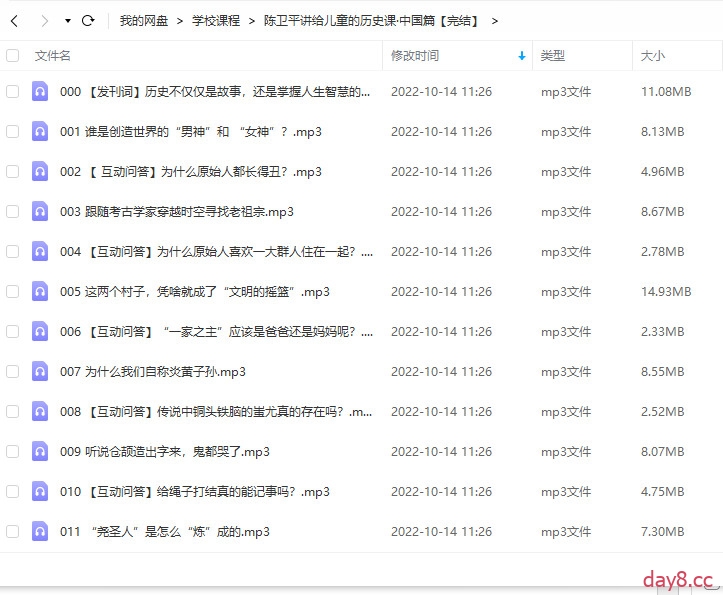Click the audio icon of file 005

pyautogui.click(x=40, y=291)
